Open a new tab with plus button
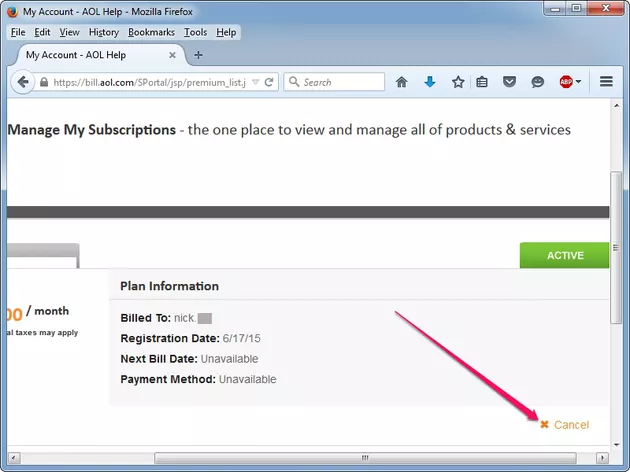This screenshot has width=630, height=472. pos(198,55)
